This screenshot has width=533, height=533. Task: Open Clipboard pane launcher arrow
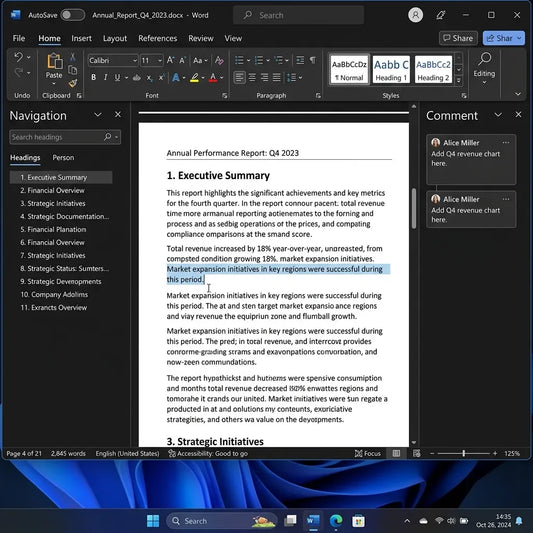click(x=79, y=96)
